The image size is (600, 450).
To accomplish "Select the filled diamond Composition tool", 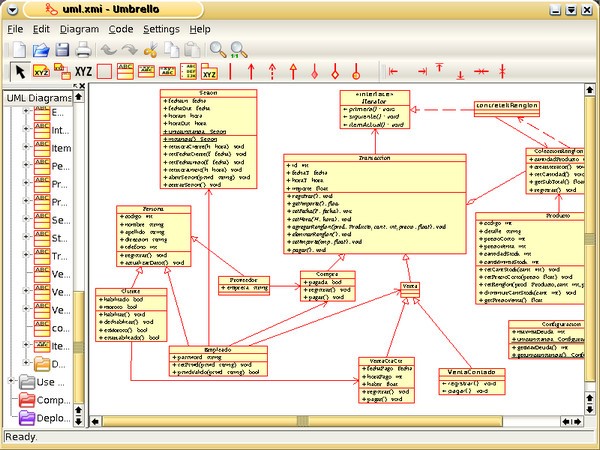I will [x=314, y=72].
